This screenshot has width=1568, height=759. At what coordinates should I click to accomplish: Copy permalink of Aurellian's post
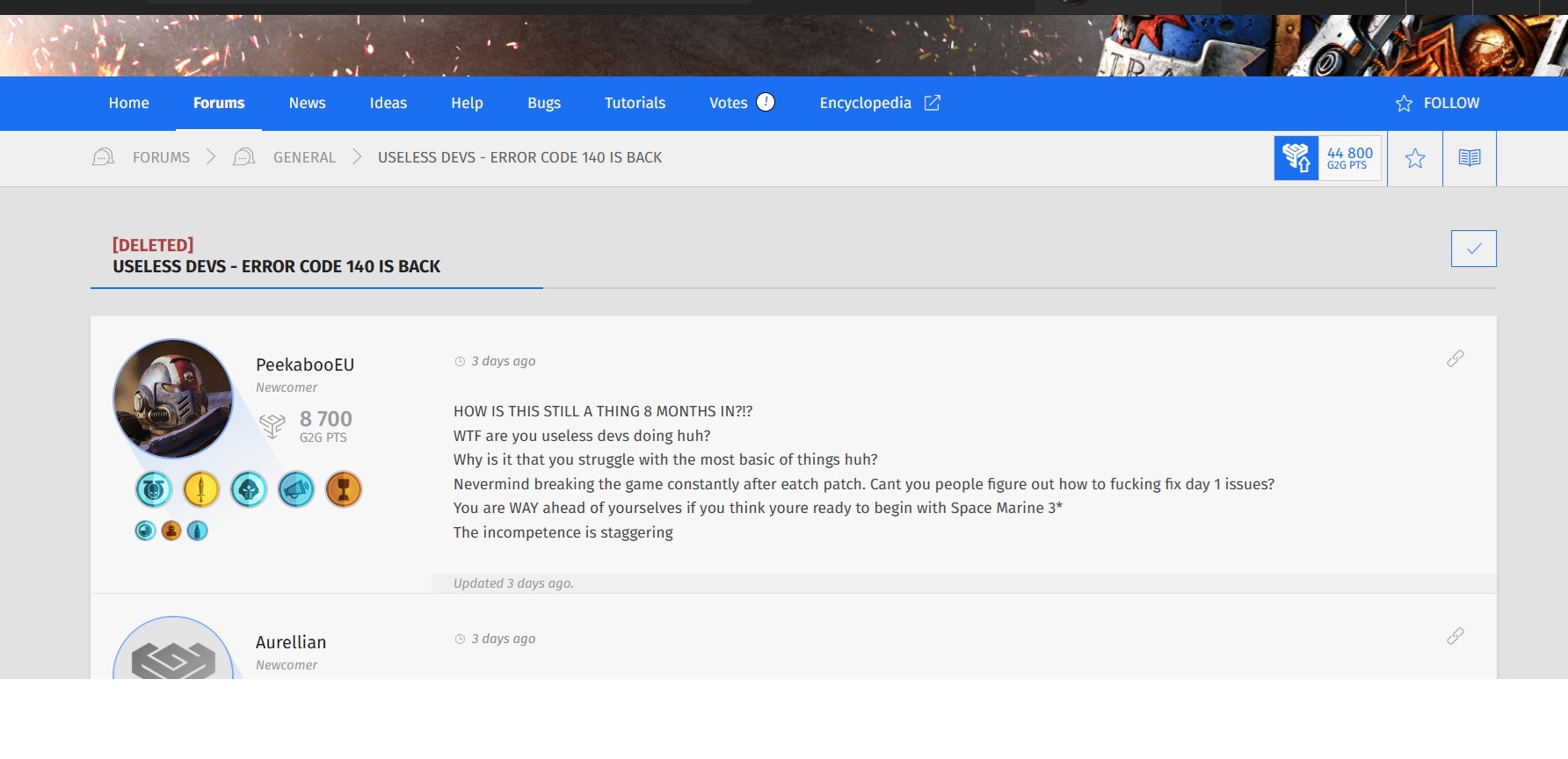[1455, 636]
